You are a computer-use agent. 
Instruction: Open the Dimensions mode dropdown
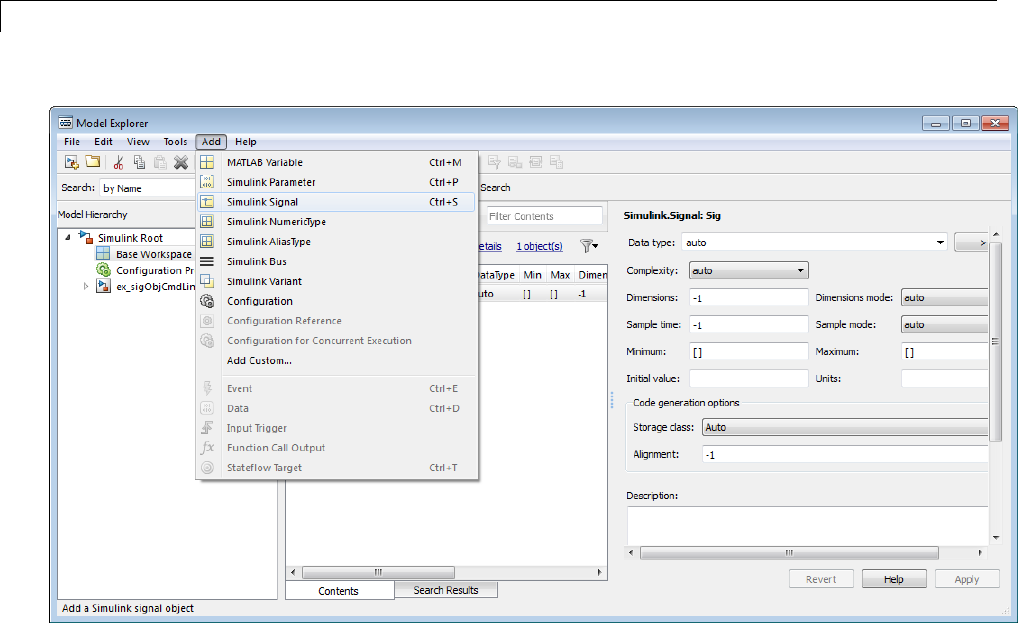(x=945, y=298)
